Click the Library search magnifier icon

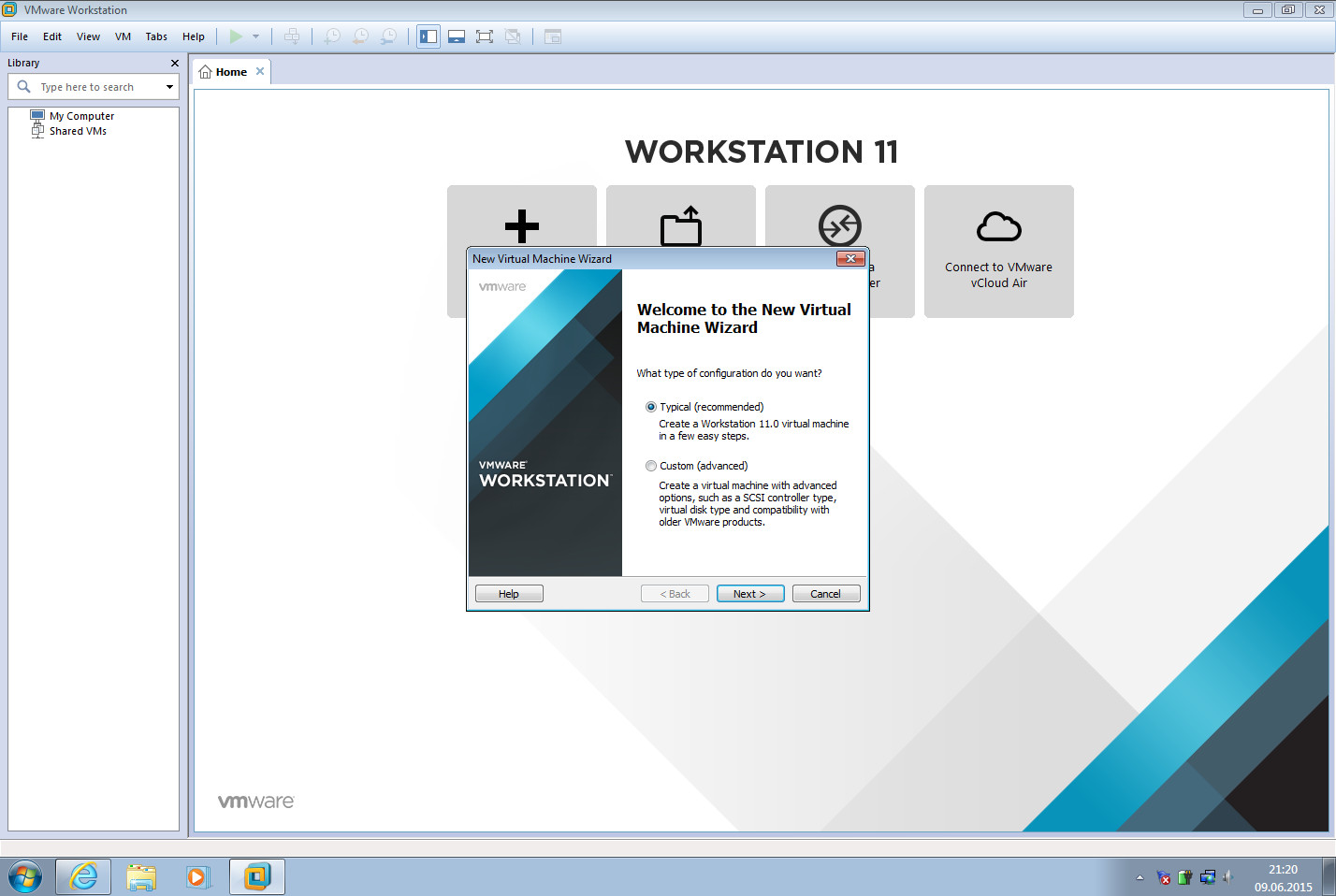[x=24, y=87]
